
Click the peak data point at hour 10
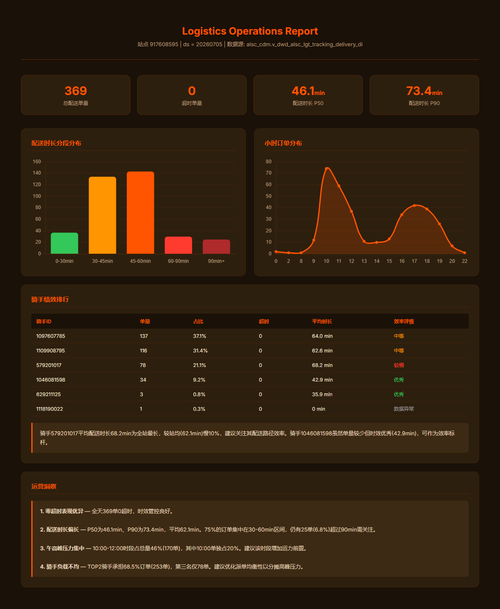(326, 168)
